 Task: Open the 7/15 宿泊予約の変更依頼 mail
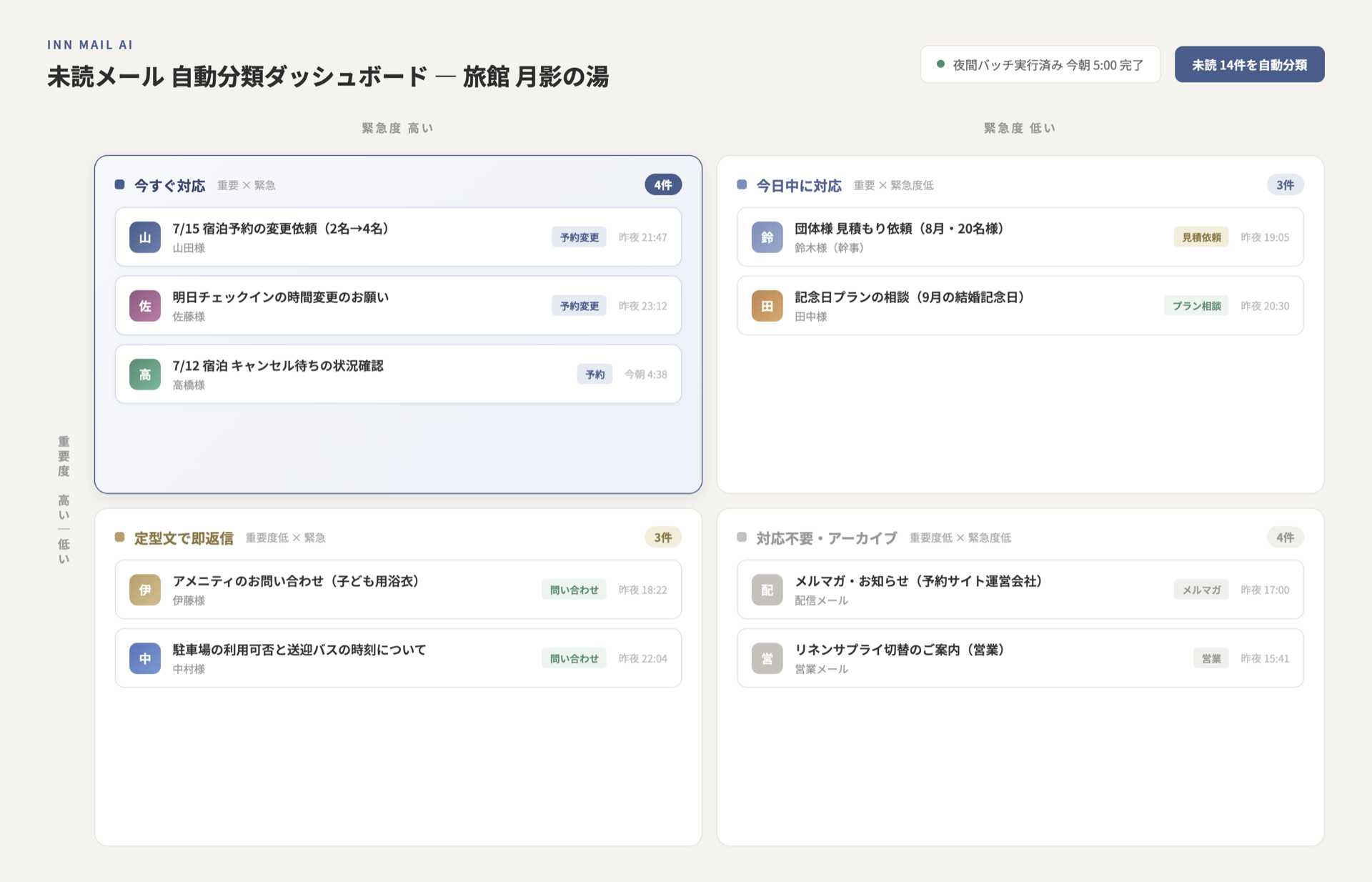click(398, 237)
